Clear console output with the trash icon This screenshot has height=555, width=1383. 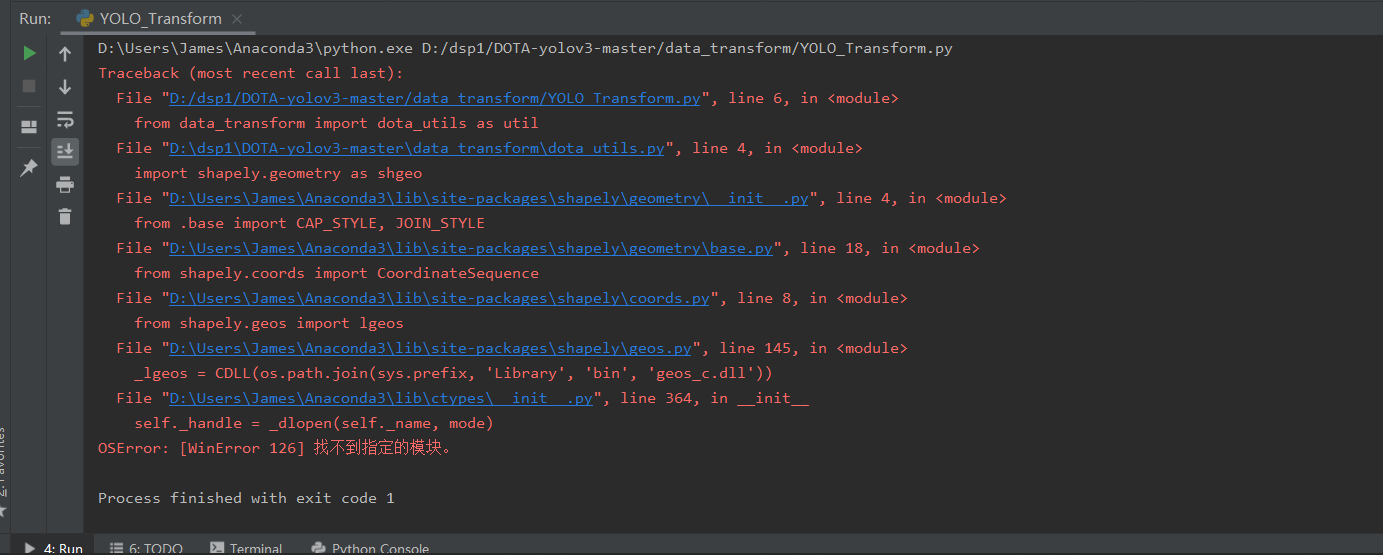pos(65,216)
